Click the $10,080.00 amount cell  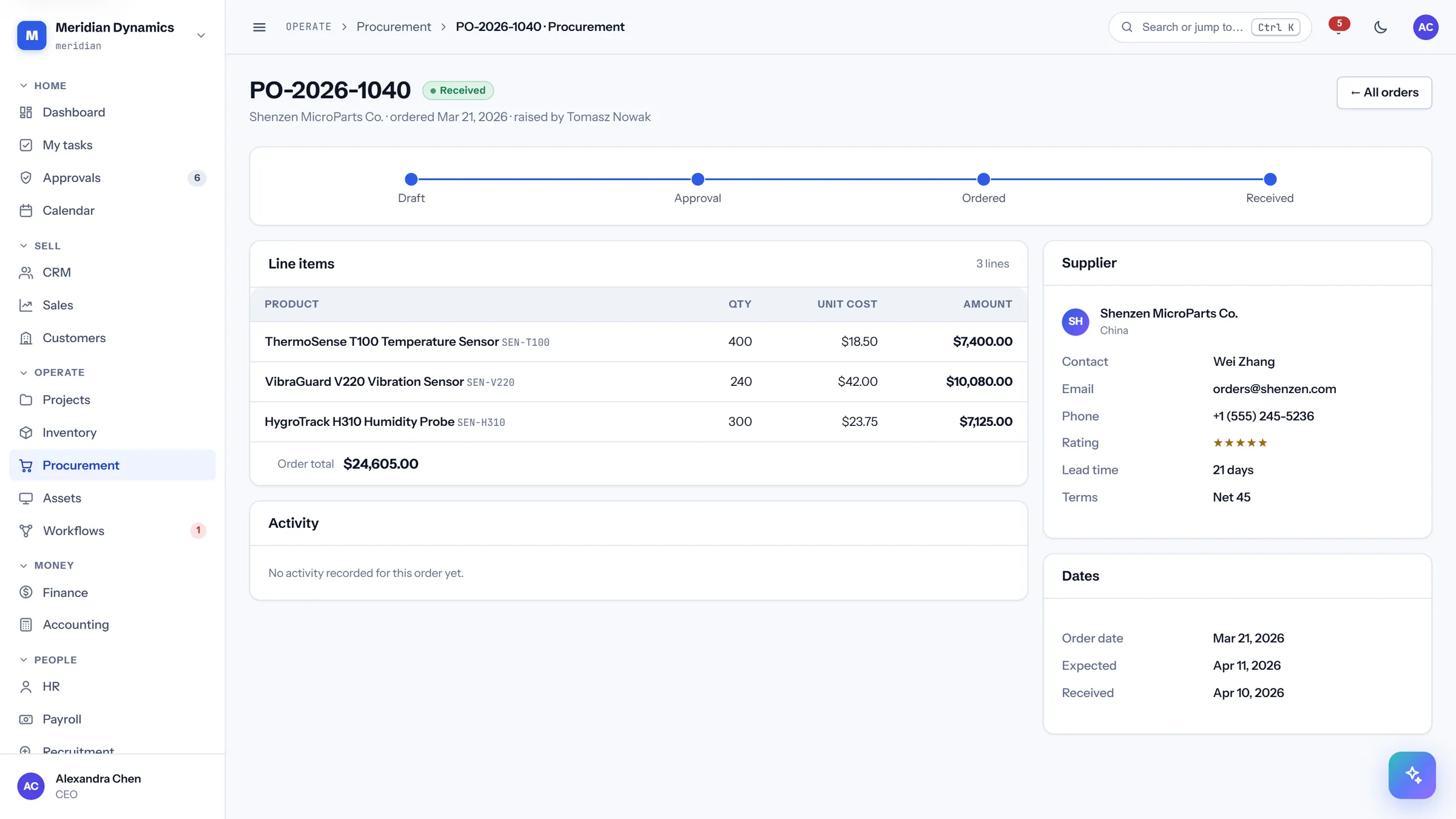click(x=979, y=382)
